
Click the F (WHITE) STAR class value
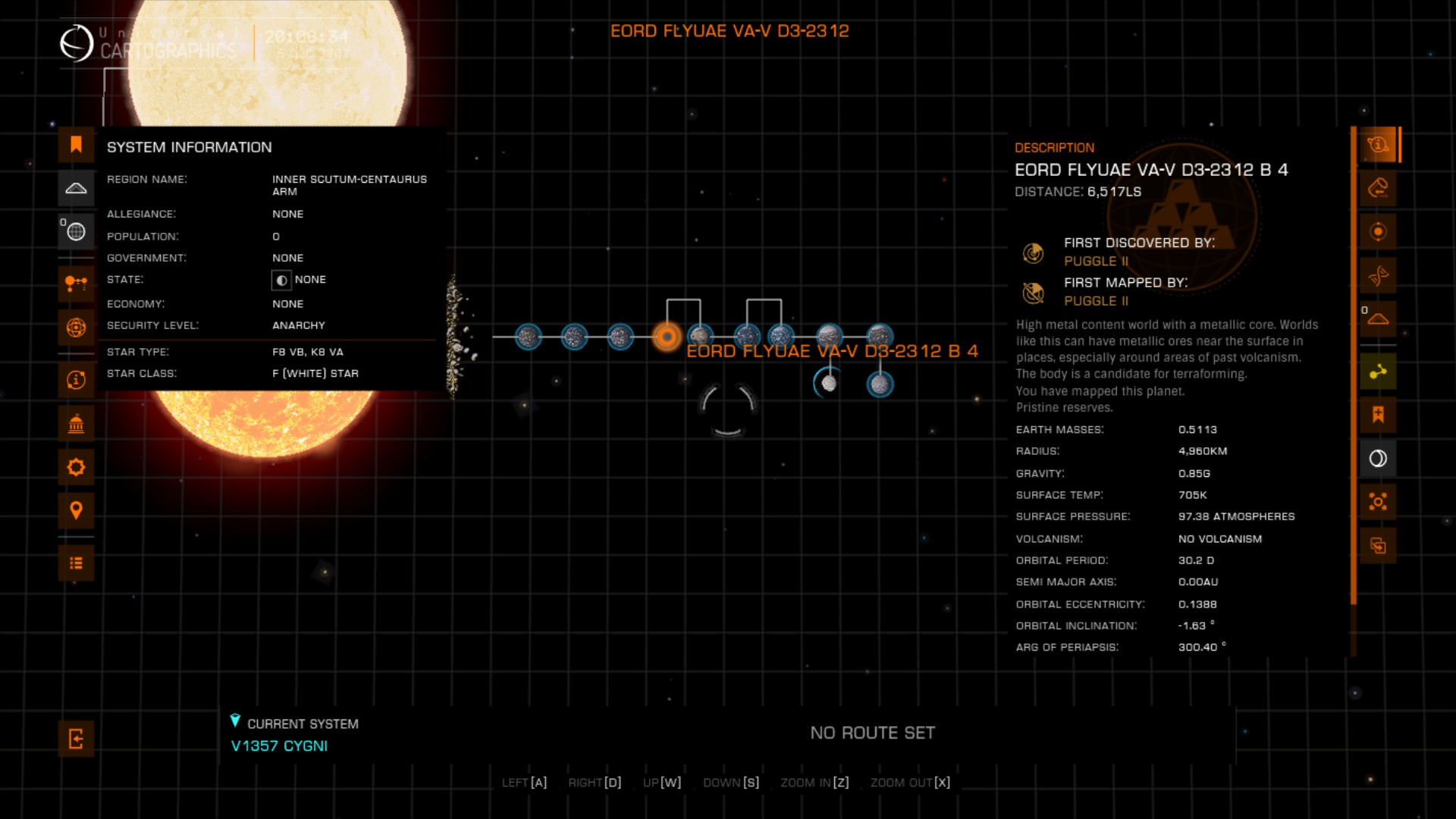pyautogui.click(x=315, y=373)
